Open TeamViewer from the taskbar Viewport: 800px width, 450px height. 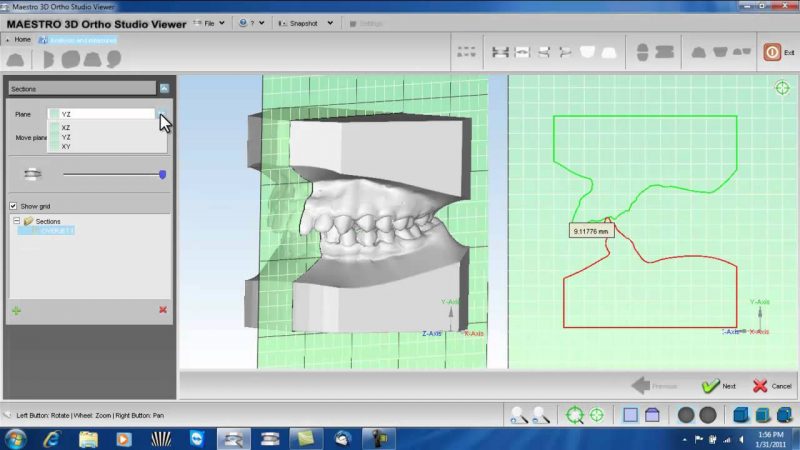click(x=197, y=439)
